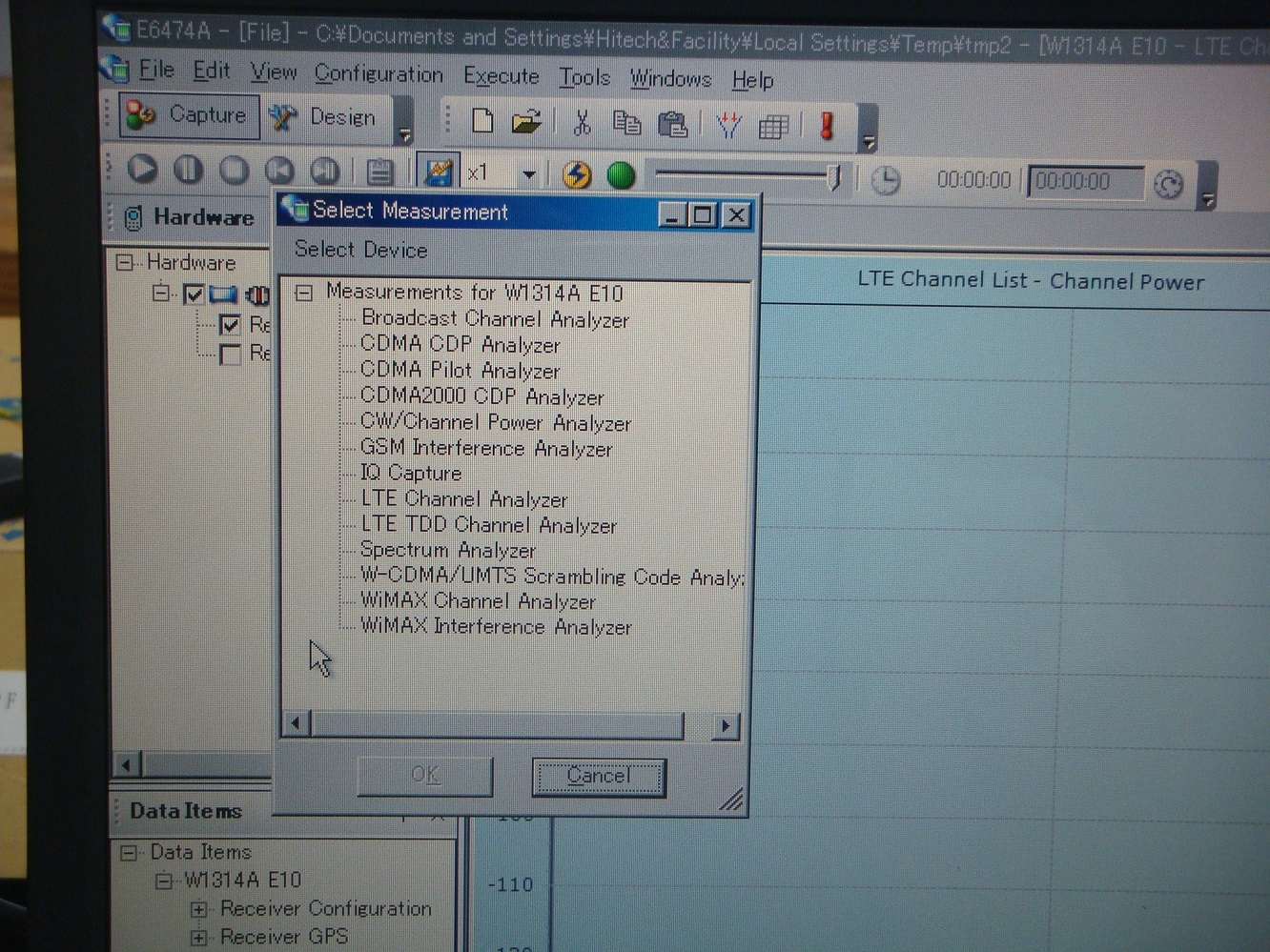Select LTE Channel Analyzer measurement
This screenshot has height=952, width=1270.
(463, 499)
